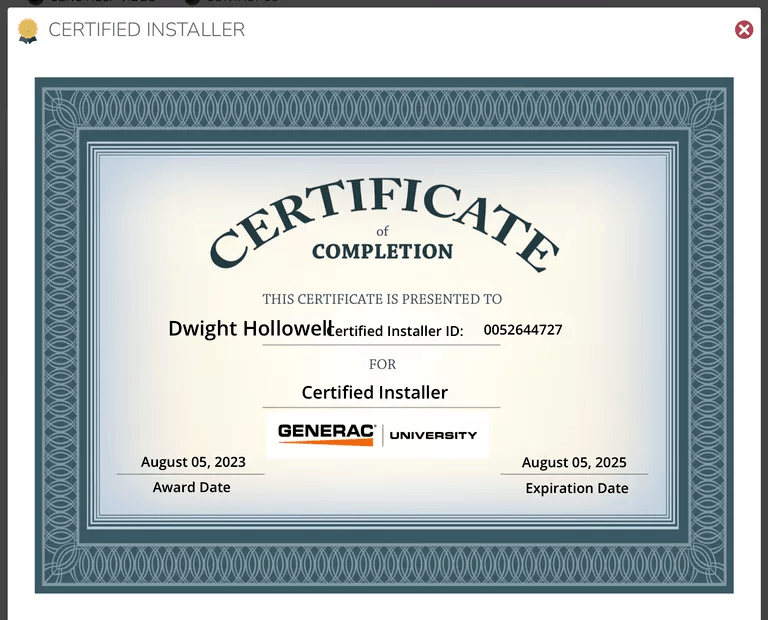Click the Certified Installer ID label

397,331
